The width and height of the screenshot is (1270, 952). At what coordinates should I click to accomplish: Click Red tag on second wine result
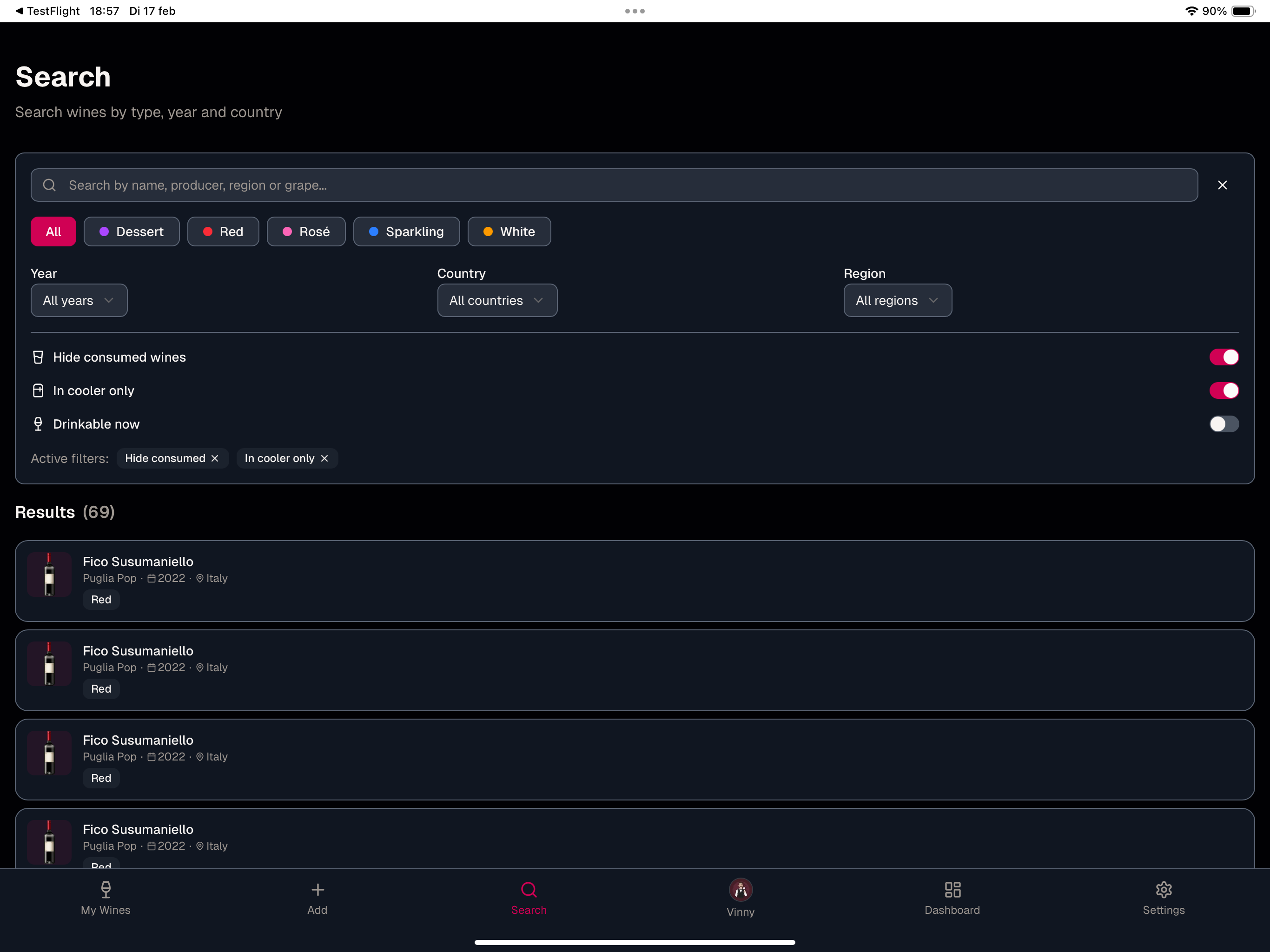click(x=101, y=688)
